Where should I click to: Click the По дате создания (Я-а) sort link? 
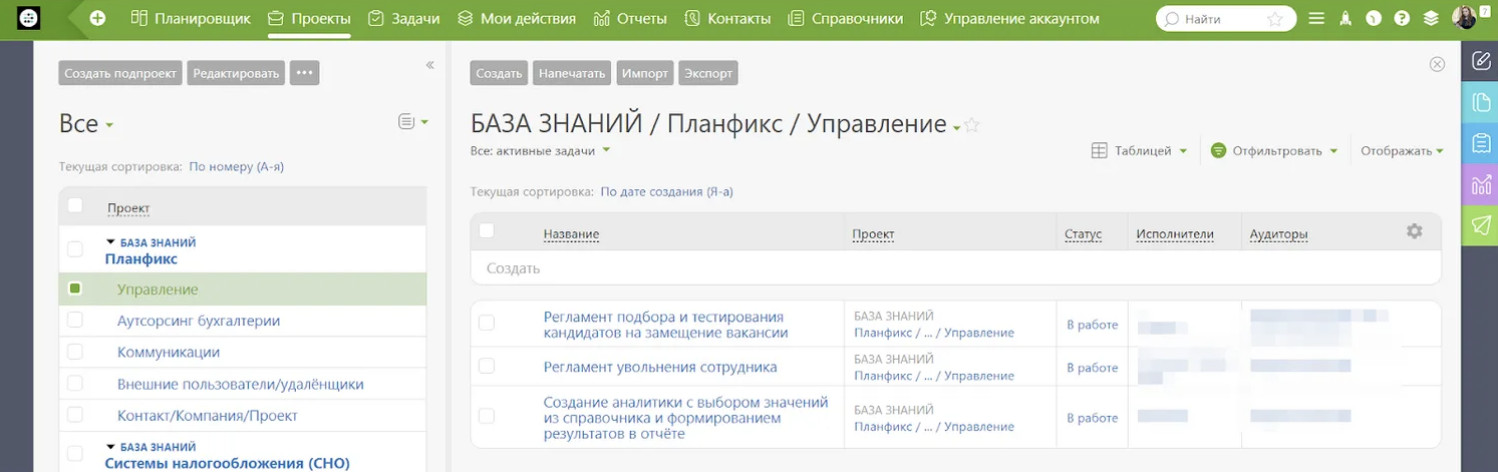666,191
